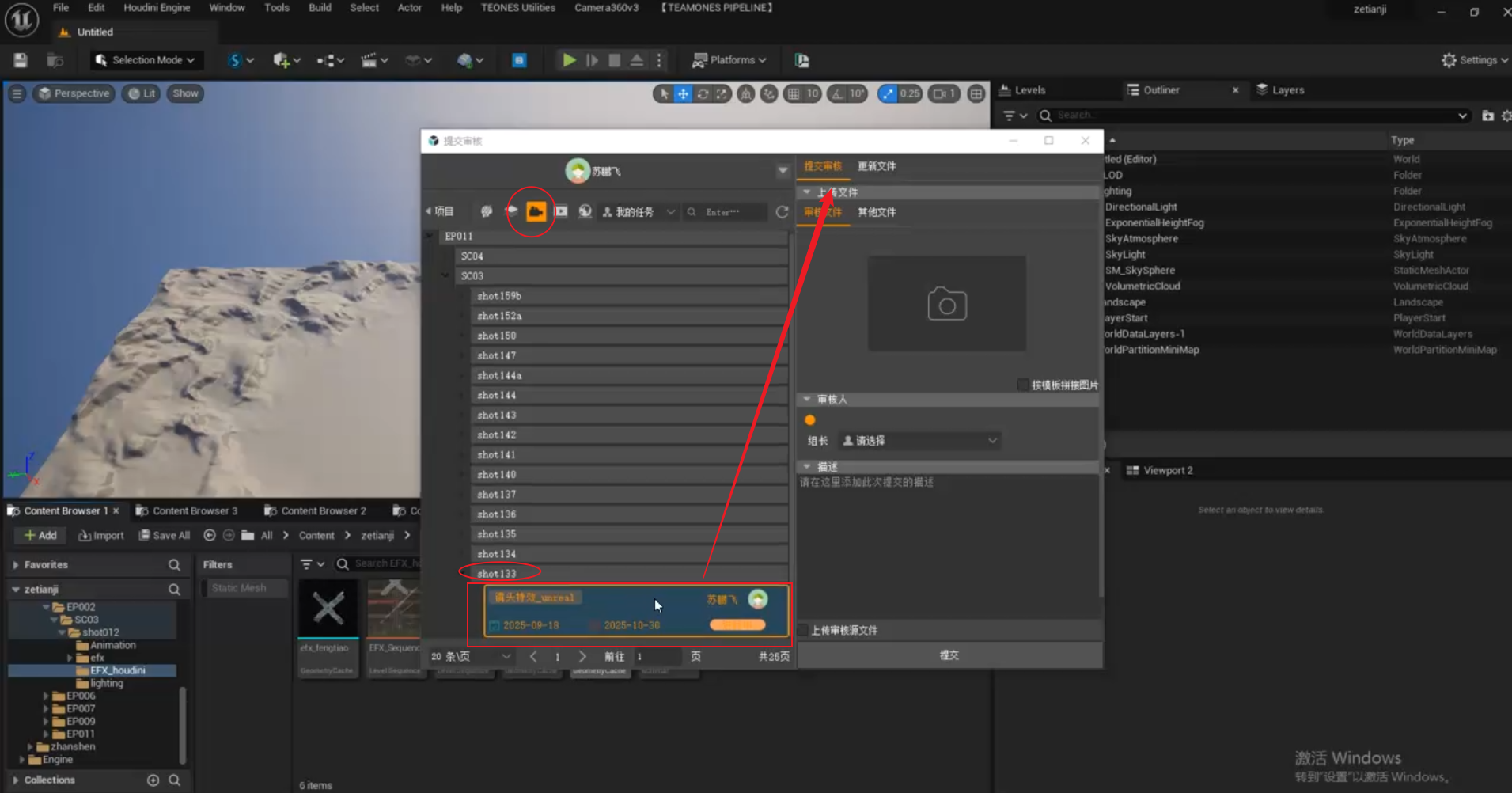This screenshot has width=1512, height=793.
Task: Click the orange status bar on task card
Action: tap(737, 625)
